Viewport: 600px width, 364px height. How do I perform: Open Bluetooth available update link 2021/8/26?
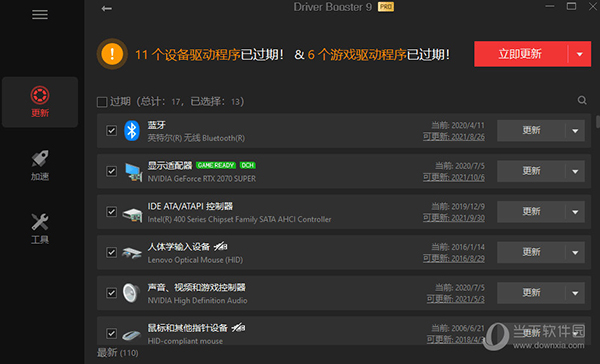coord(454,137)
